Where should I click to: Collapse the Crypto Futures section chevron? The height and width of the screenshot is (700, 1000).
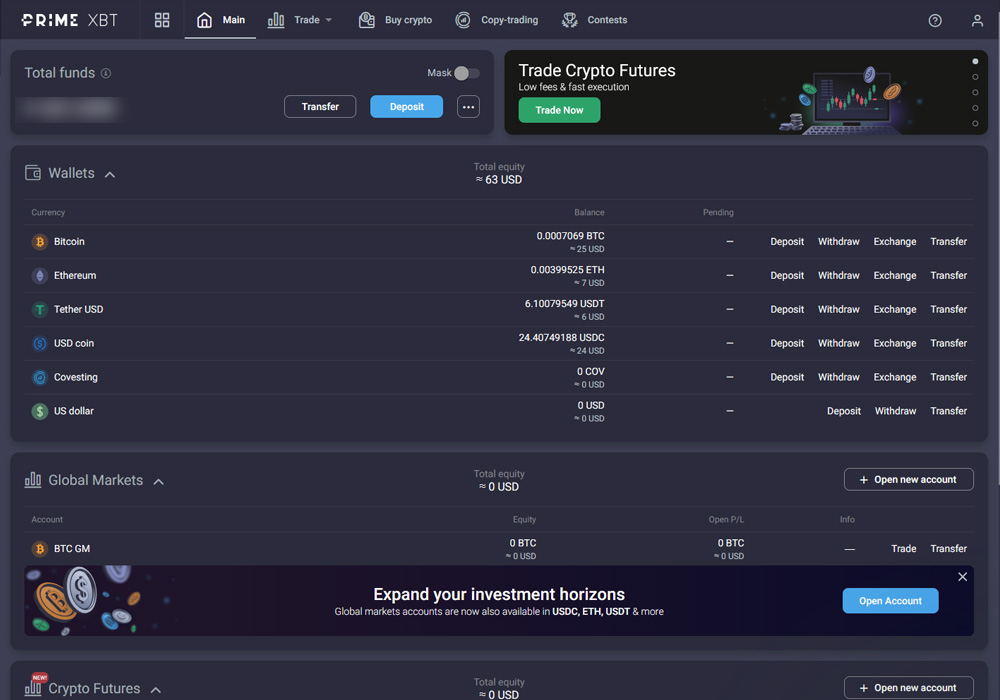[156, 690]
